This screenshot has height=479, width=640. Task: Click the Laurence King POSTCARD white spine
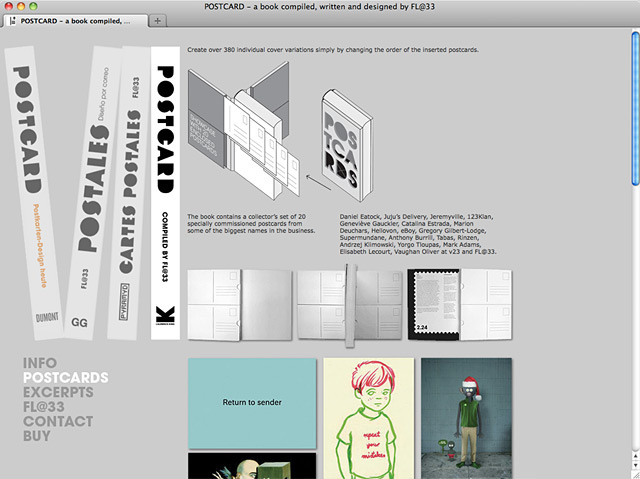(165, 193)
